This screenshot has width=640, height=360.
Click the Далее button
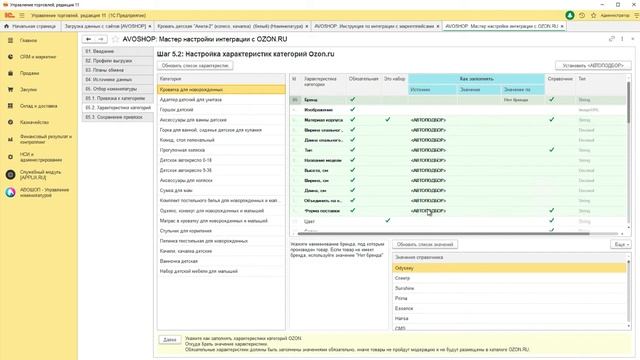[170, 340]
